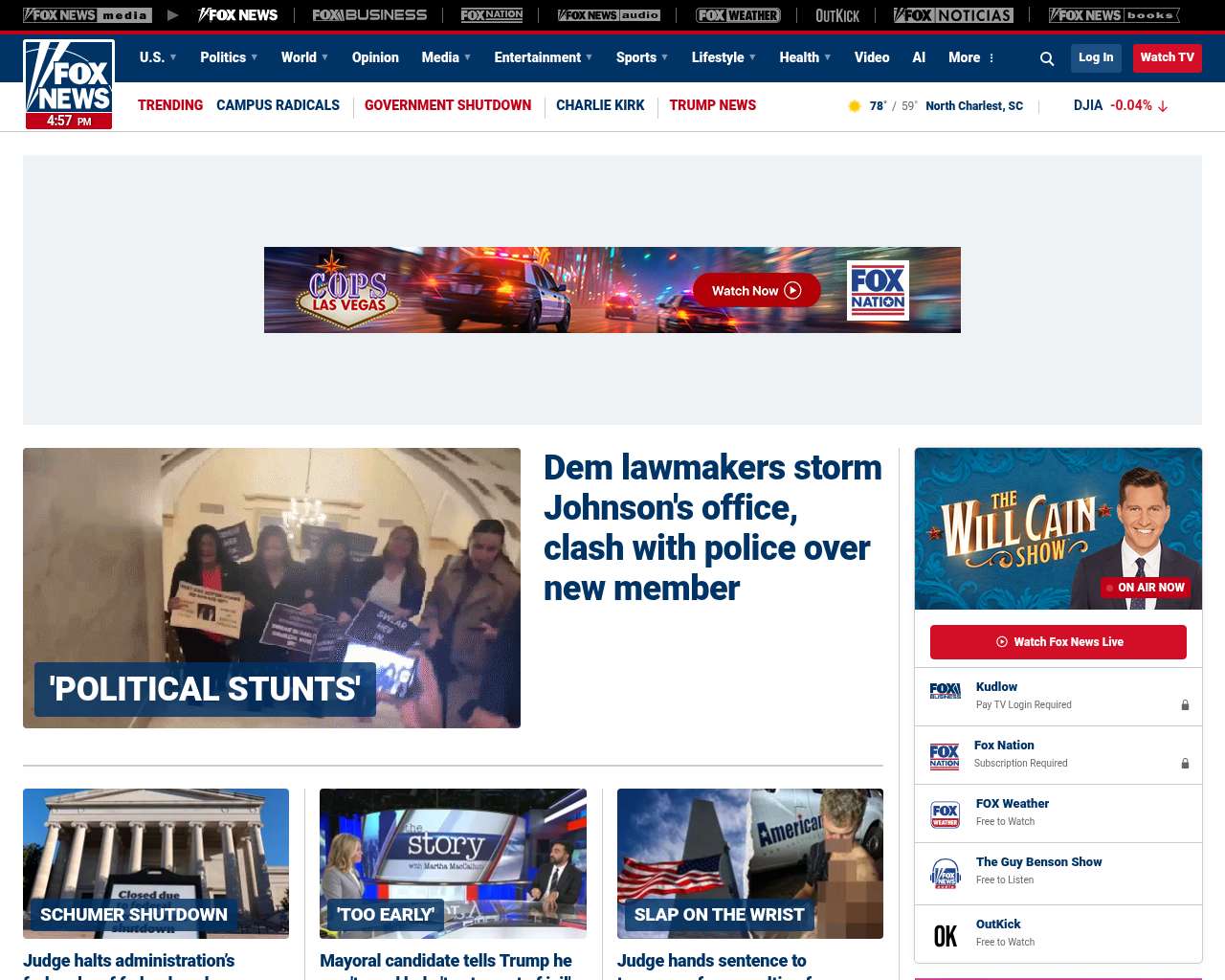Viewport: 1225px width, 980px height.
Task: Click the Fox Business network logo
Action: 369,15
